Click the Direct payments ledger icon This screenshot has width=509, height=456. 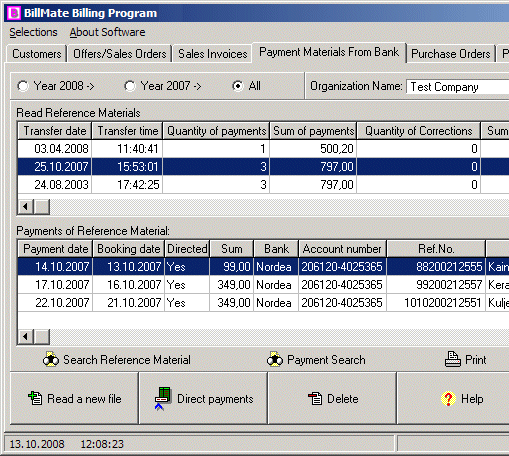click(163, 398)
